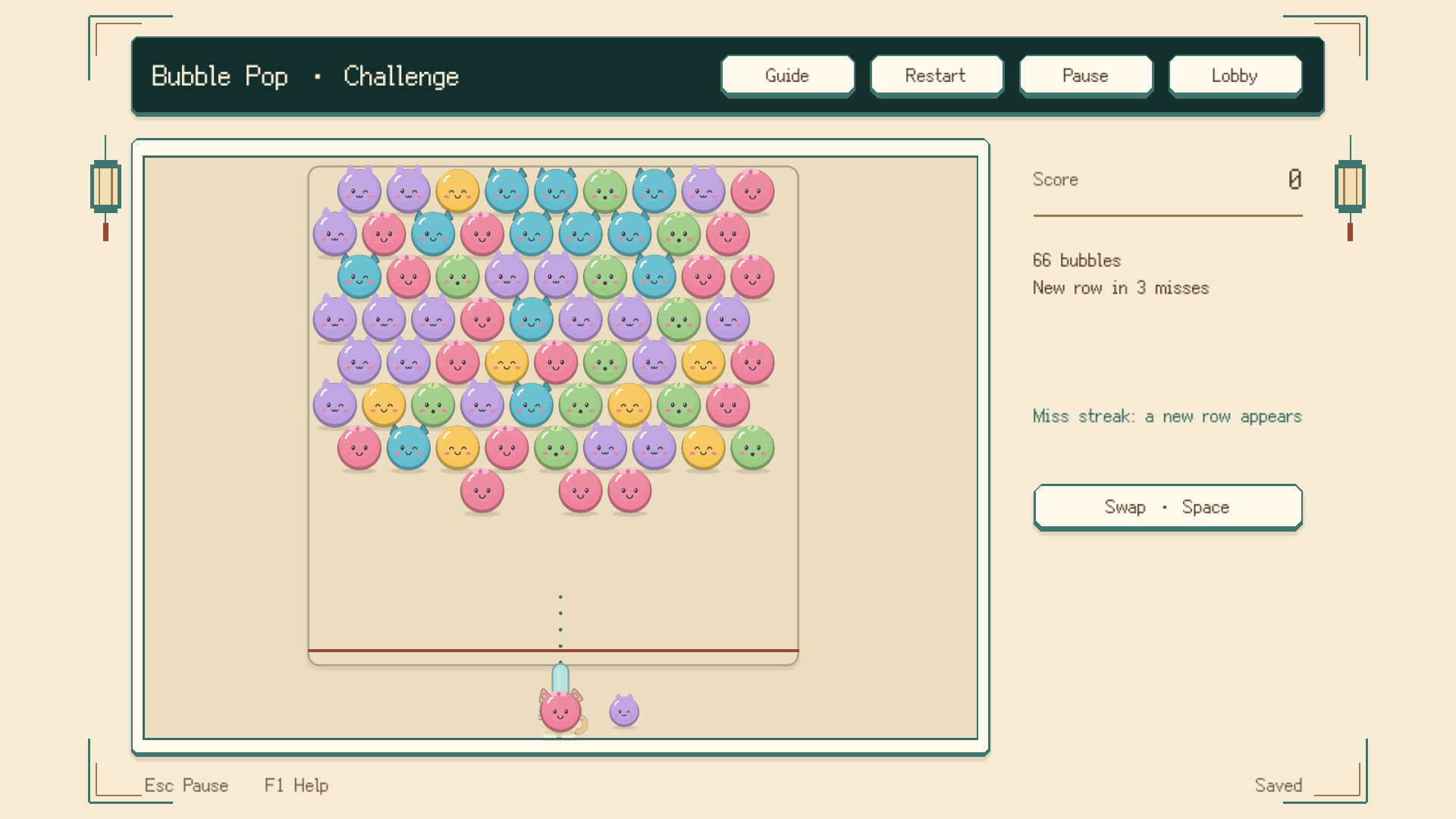The height and width of the screenshot is (819, 1456).
Task: Click the leftmost pink bubble in seventh row
Action: click(x=359, y=447)
